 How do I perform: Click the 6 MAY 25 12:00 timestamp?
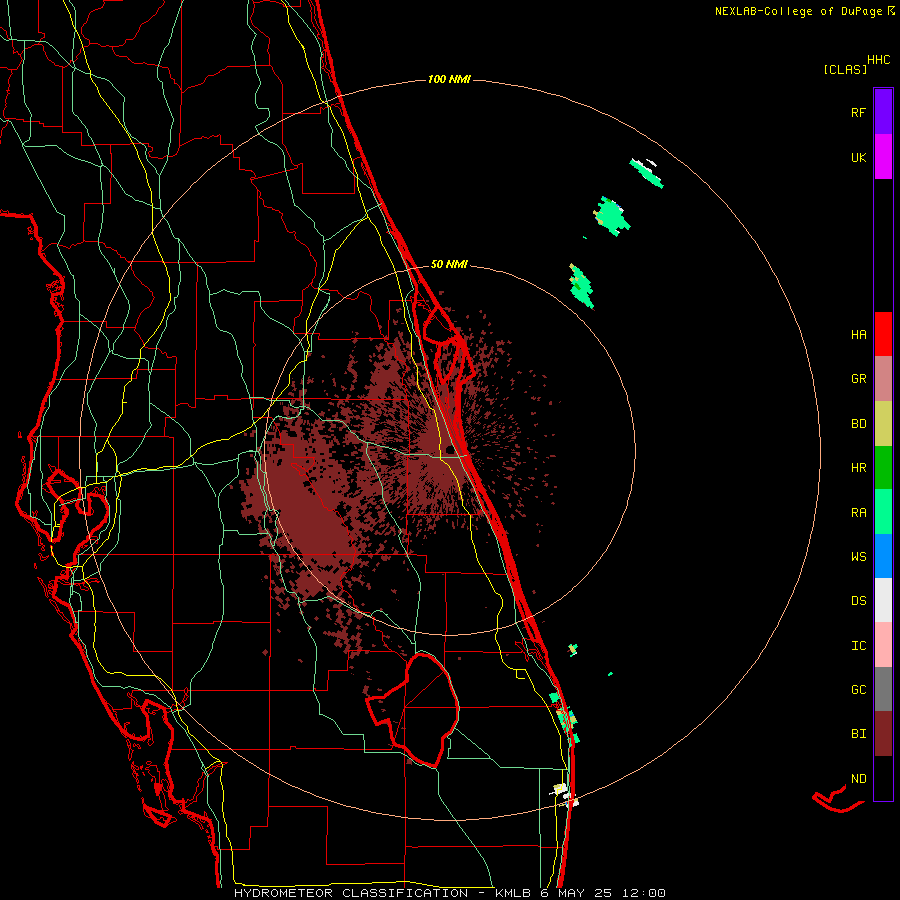click(602, 893)
